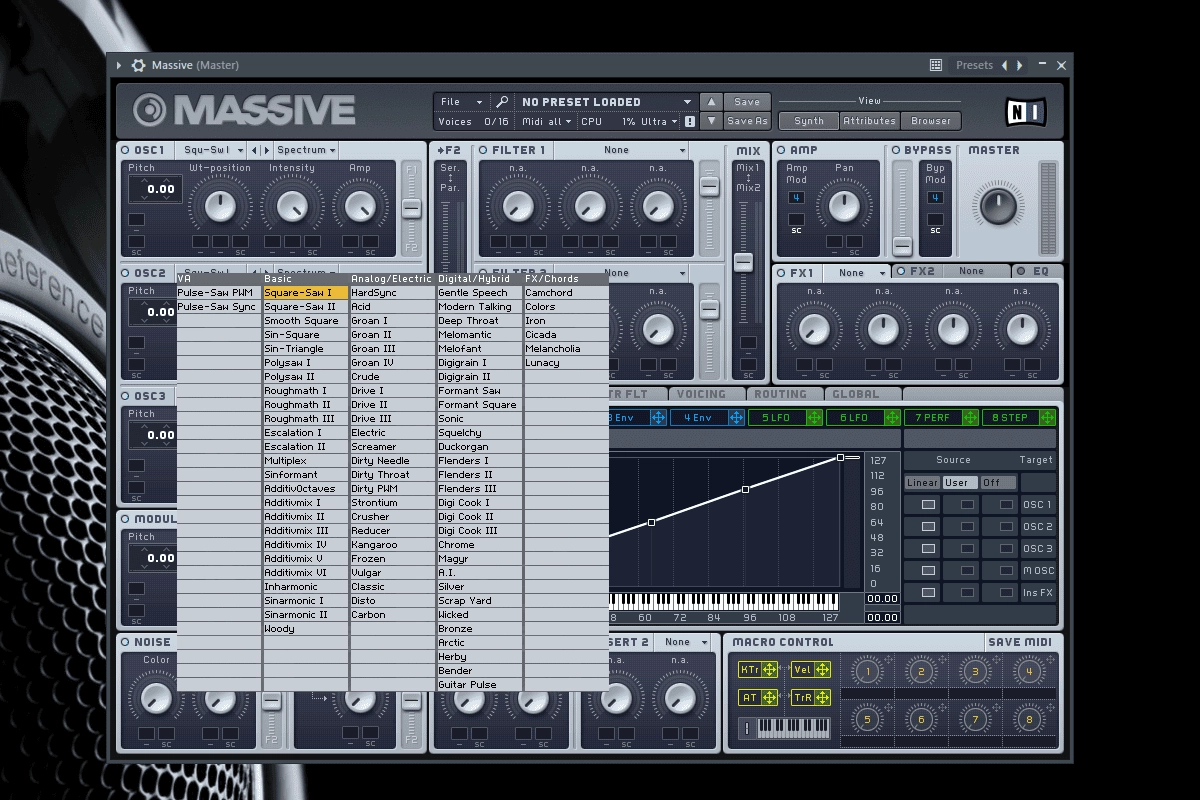Switch to Attributes view
The height and width of the screenshot is (800, 1200).
coord(869,121)
